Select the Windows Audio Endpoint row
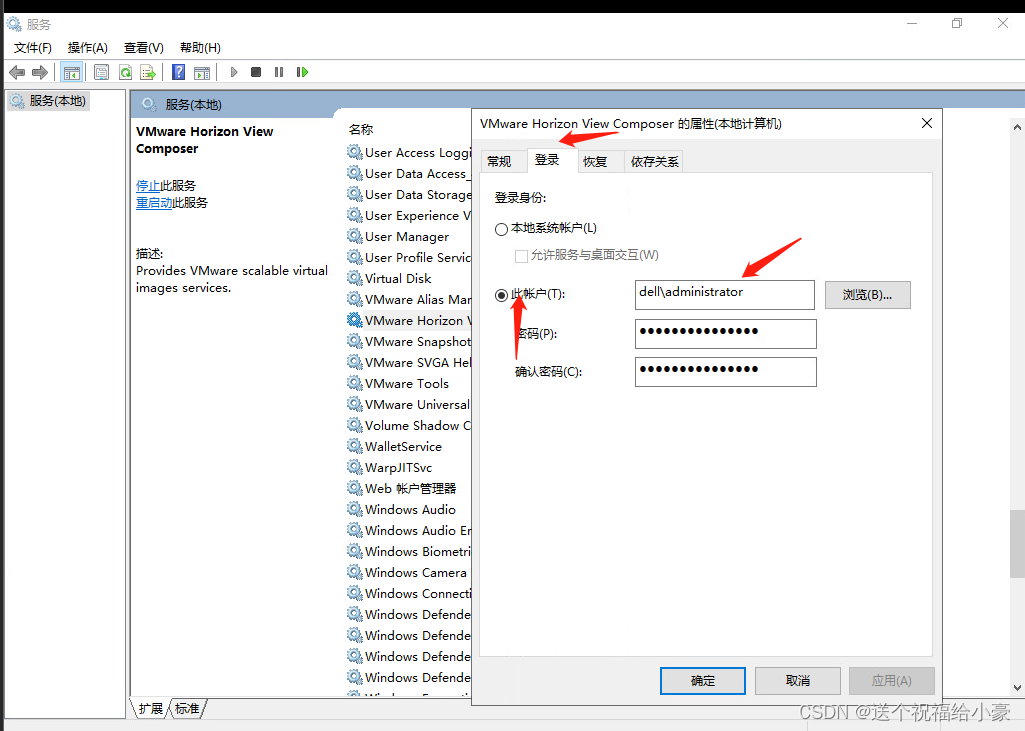Screen dimensions: 1025x731 tap(409, 530)
